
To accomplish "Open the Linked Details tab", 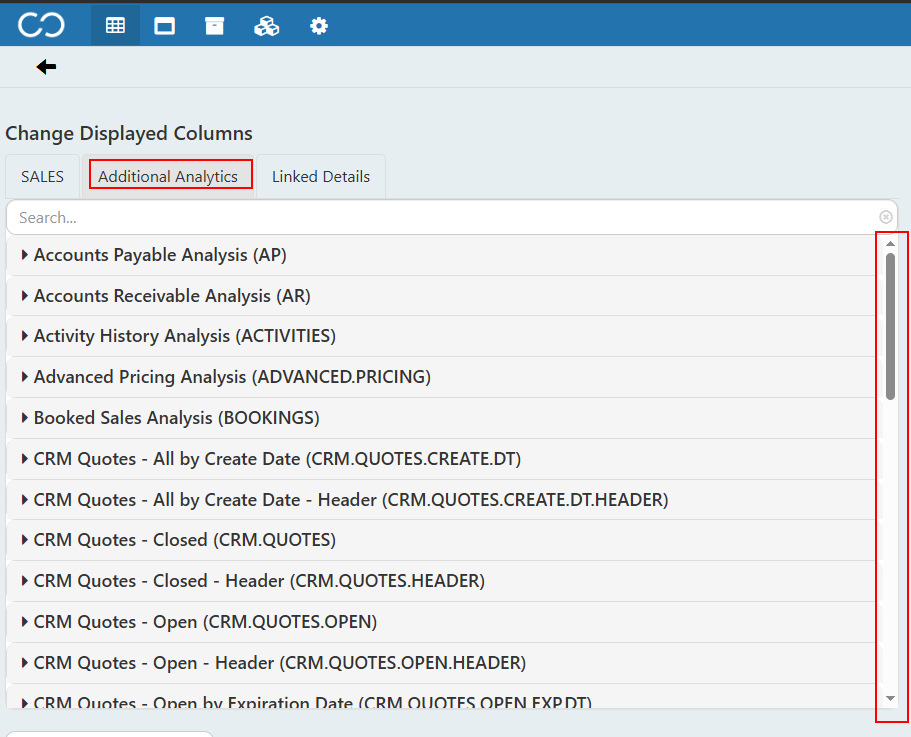I will pyautogui.click(x=321, y=177).
